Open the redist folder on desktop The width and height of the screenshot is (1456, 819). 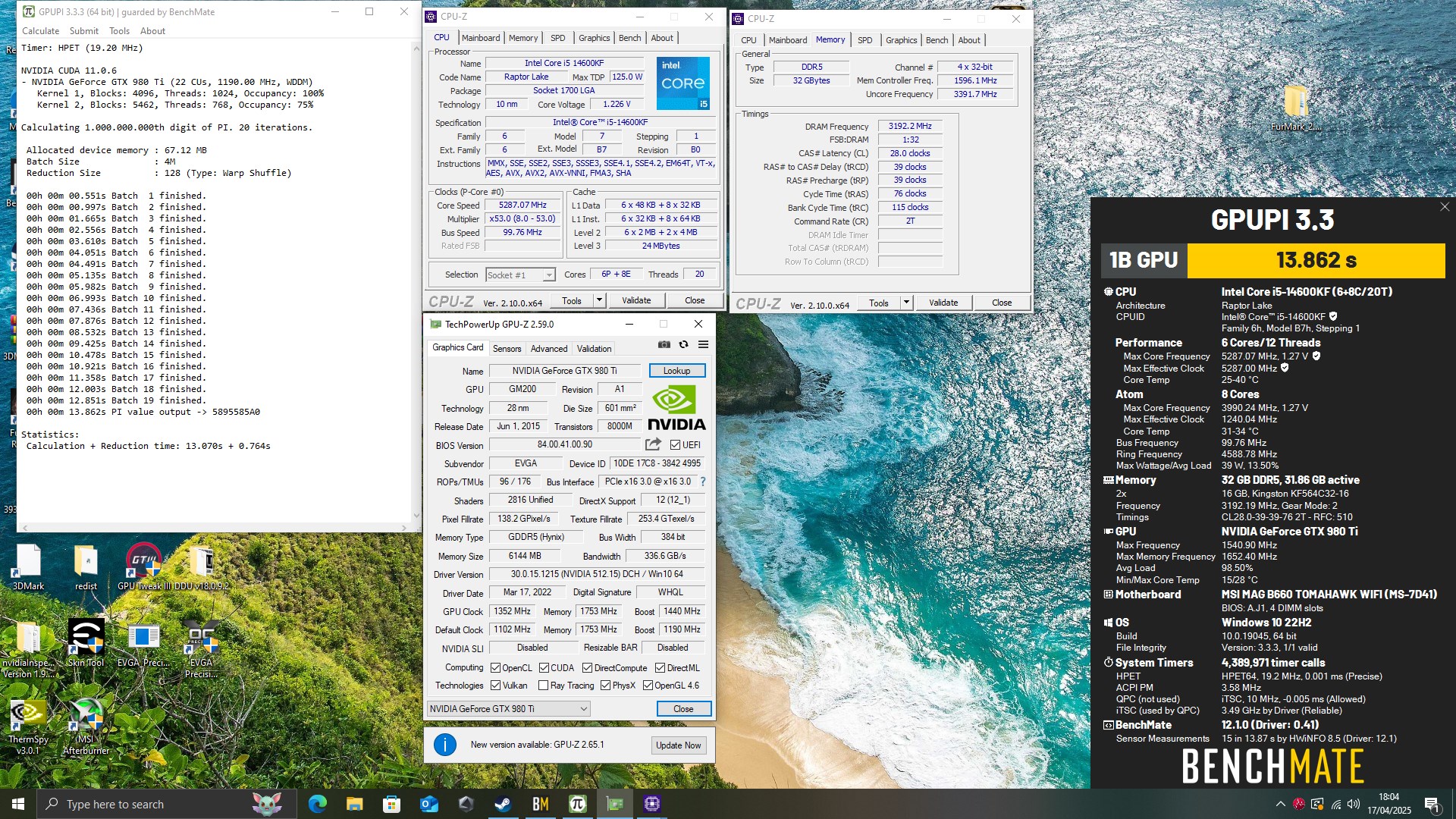click(x=86, y=566)
